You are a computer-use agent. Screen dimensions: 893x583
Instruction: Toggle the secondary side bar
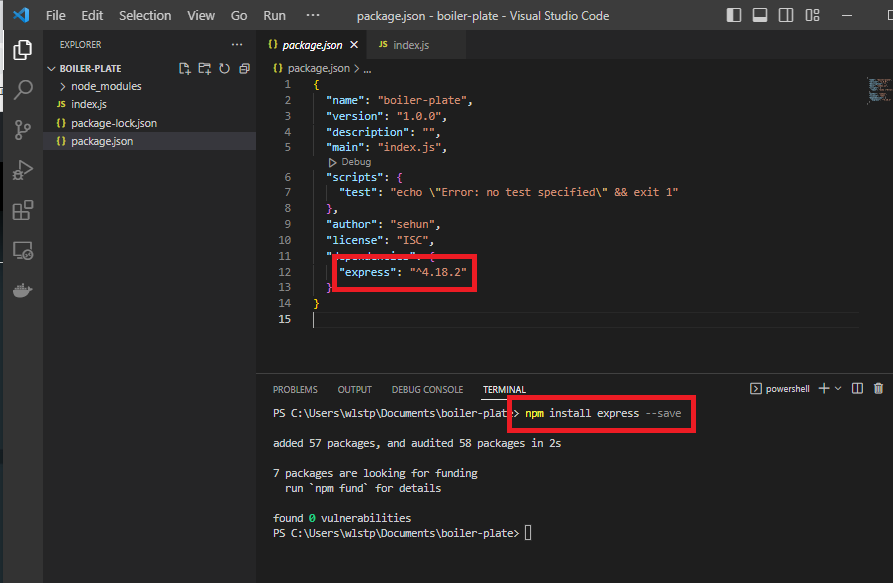coord(786,15)
